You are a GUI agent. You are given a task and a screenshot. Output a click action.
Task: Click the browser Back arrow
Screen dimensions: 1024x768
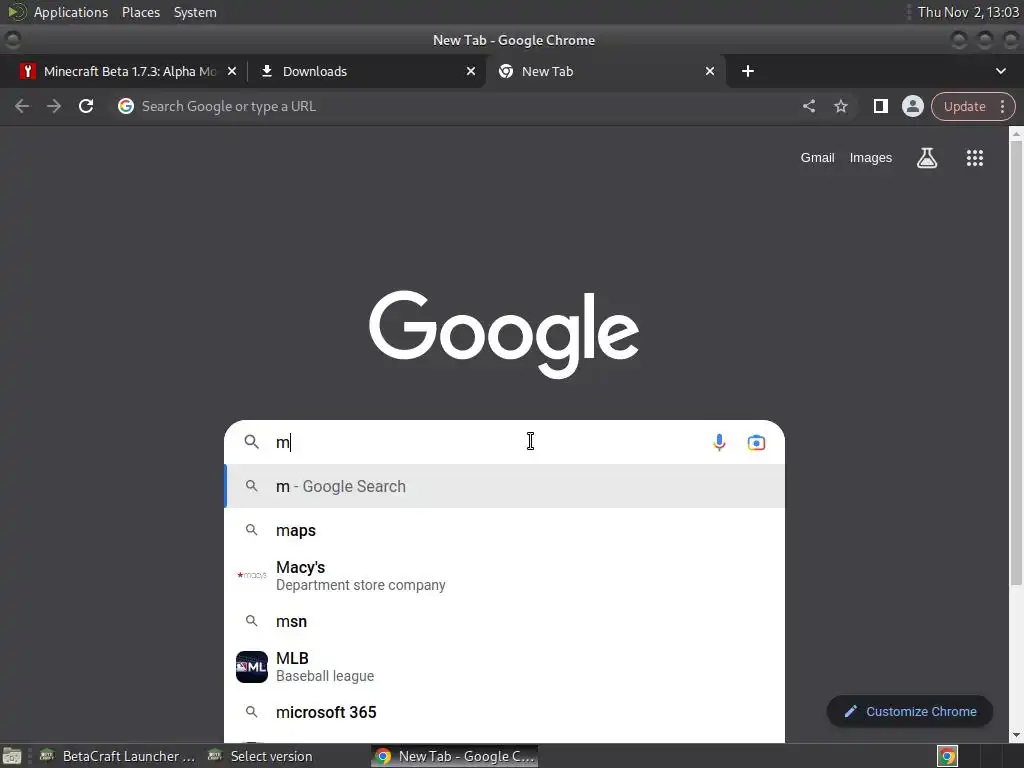point(22,106)
